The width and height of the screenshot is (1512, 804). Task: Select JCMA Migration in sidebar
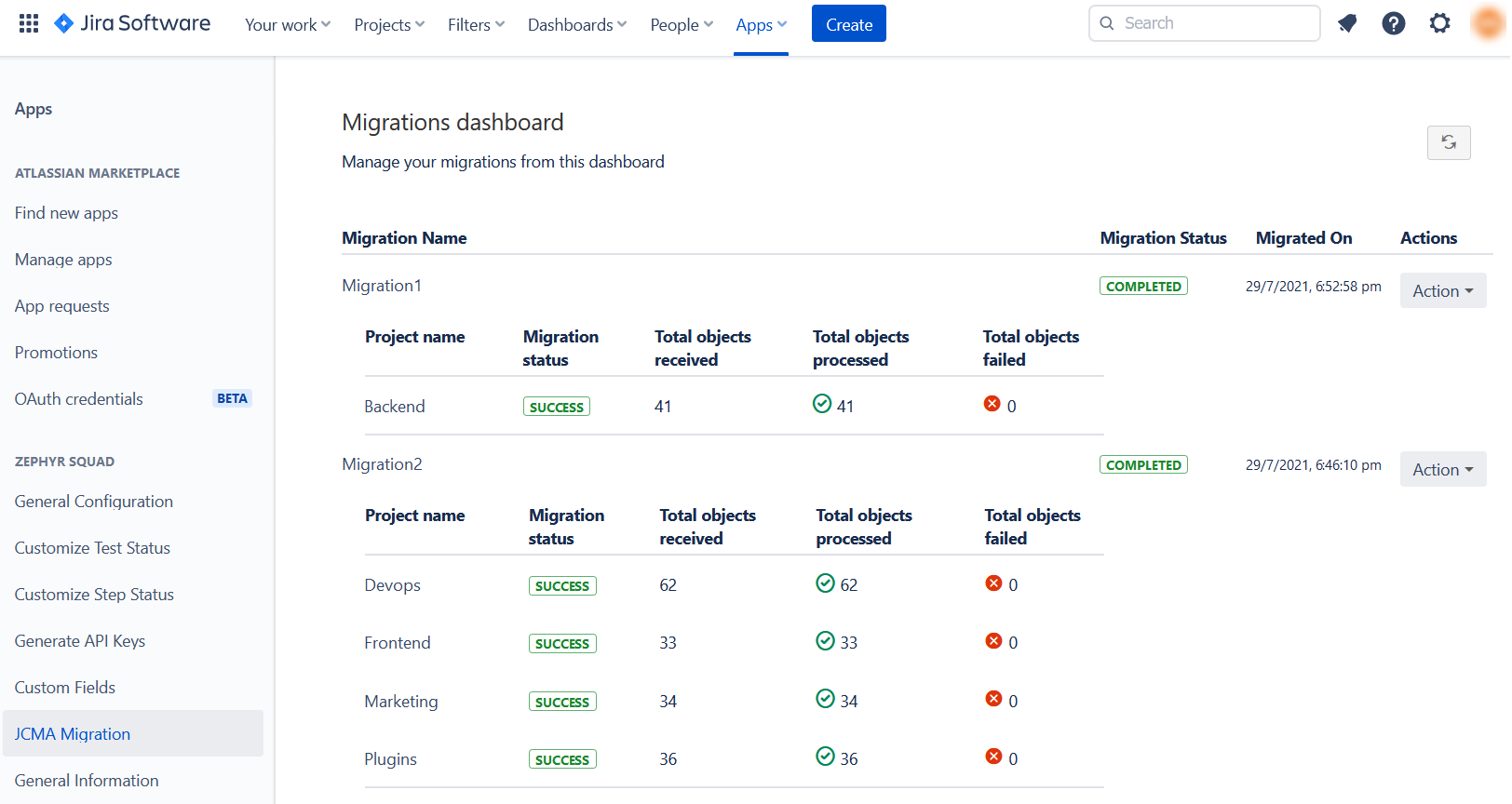click(x=133, y=733)
